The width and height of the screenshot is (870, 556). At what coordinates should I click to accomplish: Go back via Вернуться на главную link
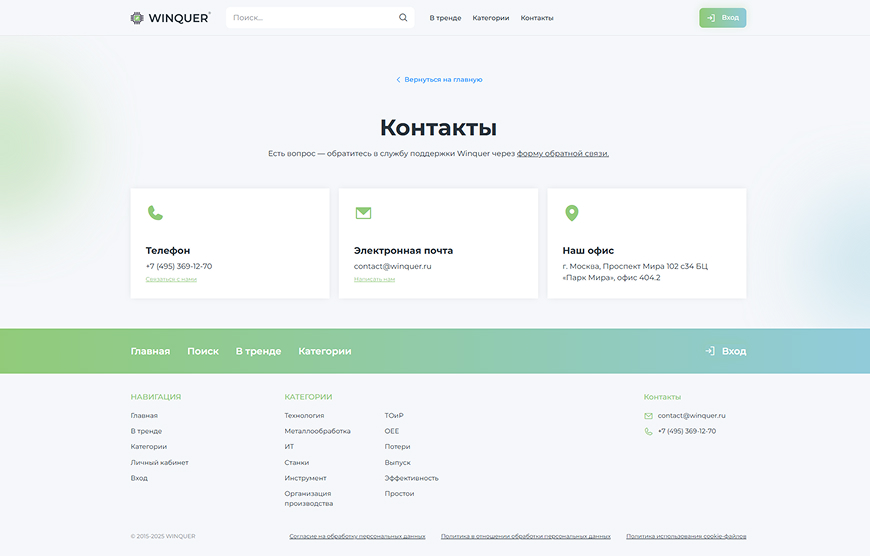[440, 80]
